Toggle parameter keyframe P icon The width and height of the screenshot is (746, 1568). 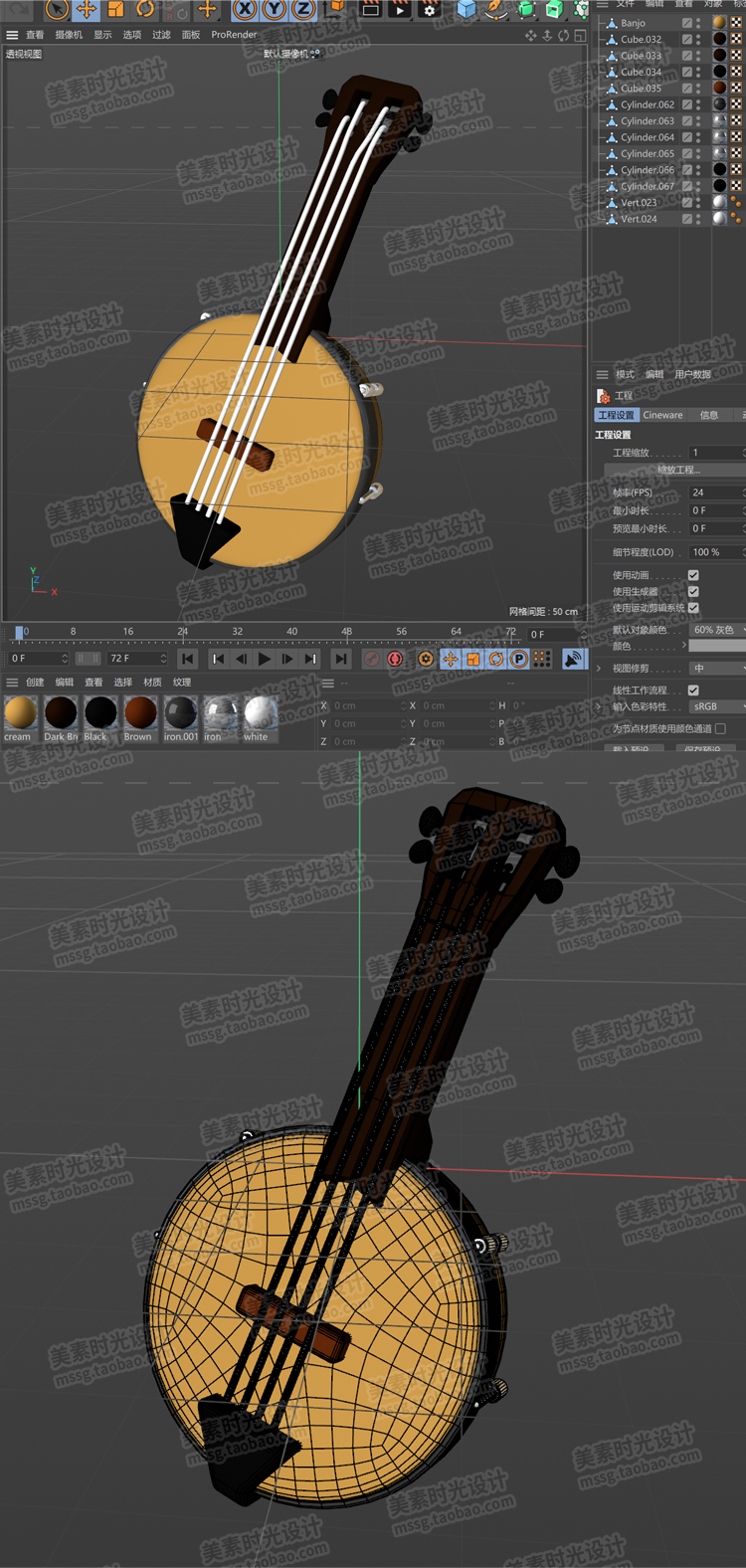[x=518, y=659]
